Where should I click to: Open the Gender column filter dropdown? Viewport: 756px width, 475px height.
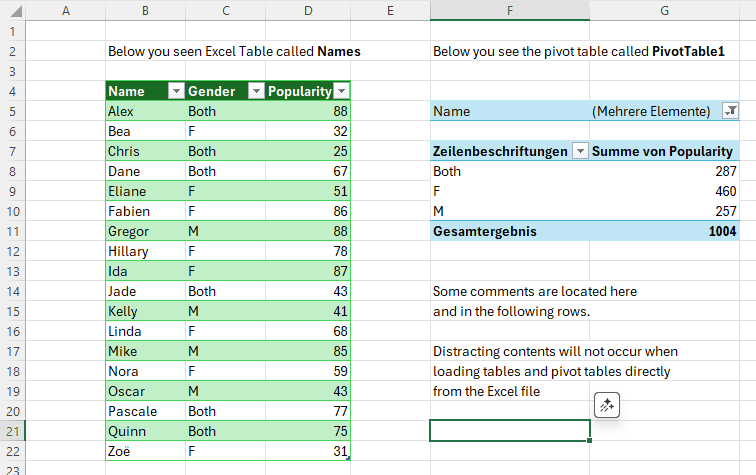click(x=255, y=91)
